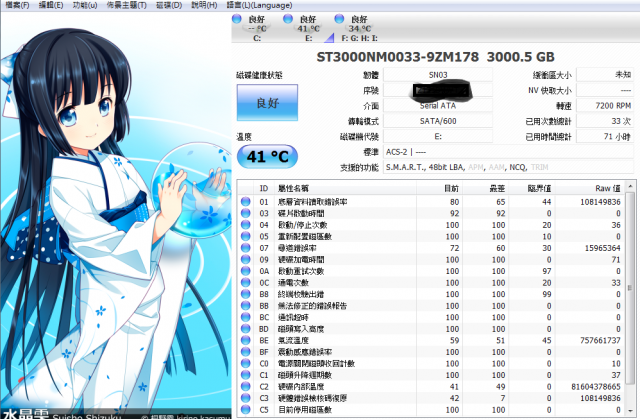
Task: Click raw value 757661737 in row BE
Action: (x=600, y=340)
